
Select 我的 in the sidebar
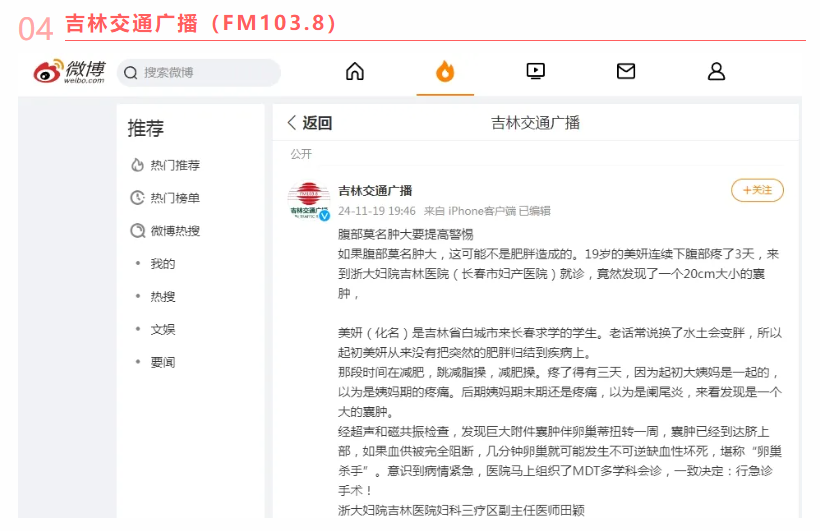coord(163,264)
